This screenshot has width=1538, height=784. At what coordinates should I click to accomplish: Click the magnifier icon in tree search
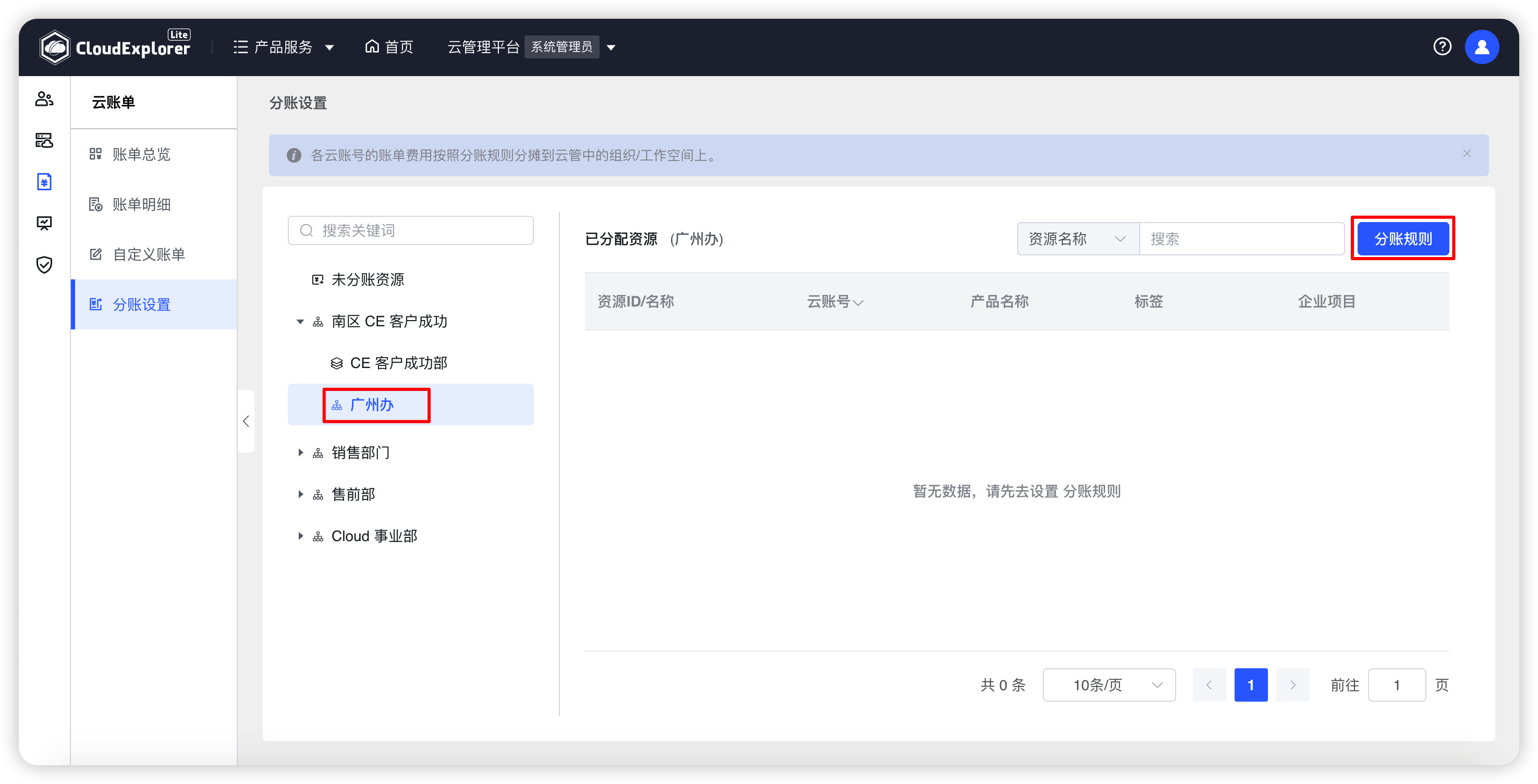point(306,230)
